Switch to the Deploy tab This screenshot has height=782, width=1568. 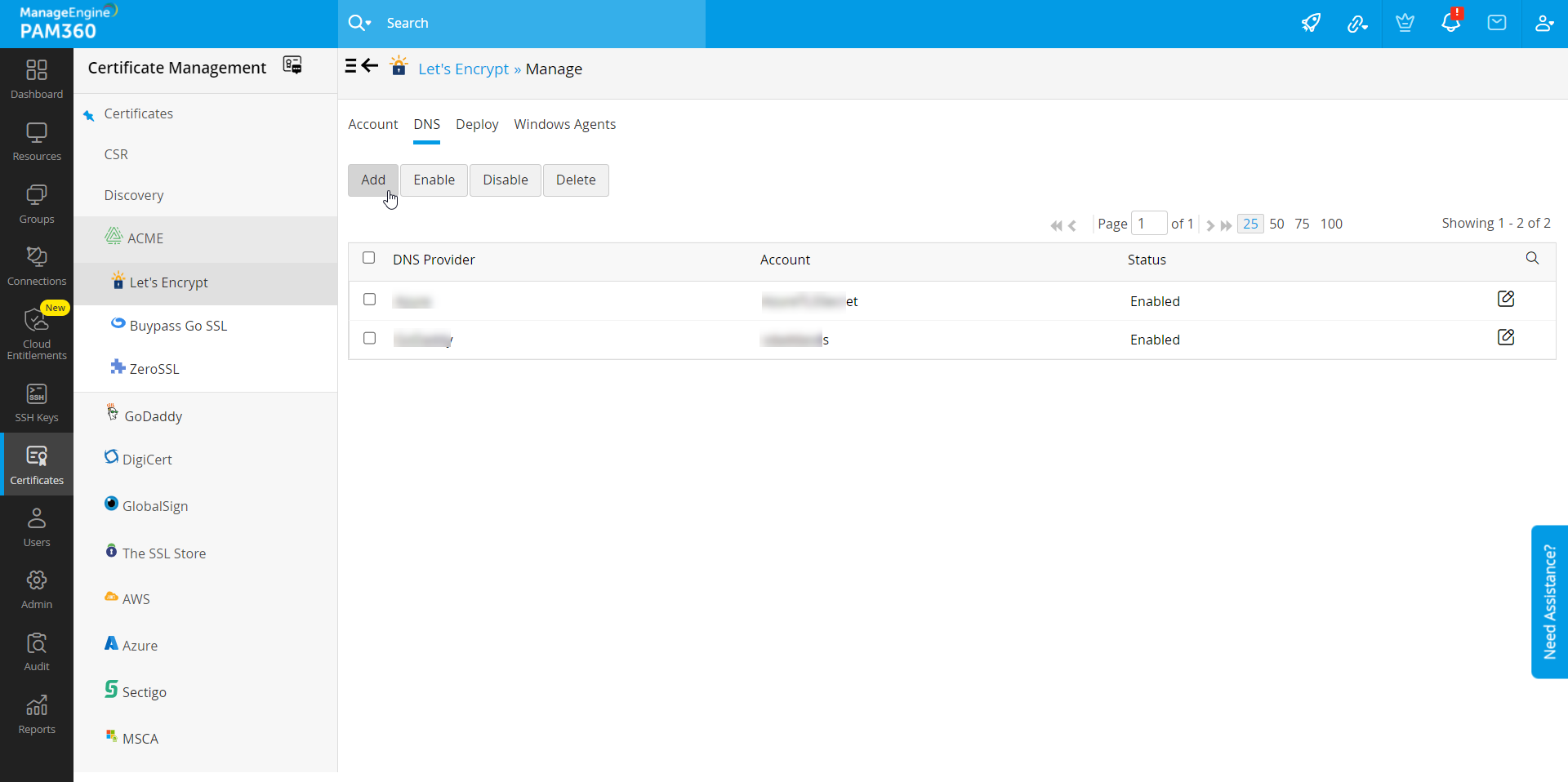477,124
